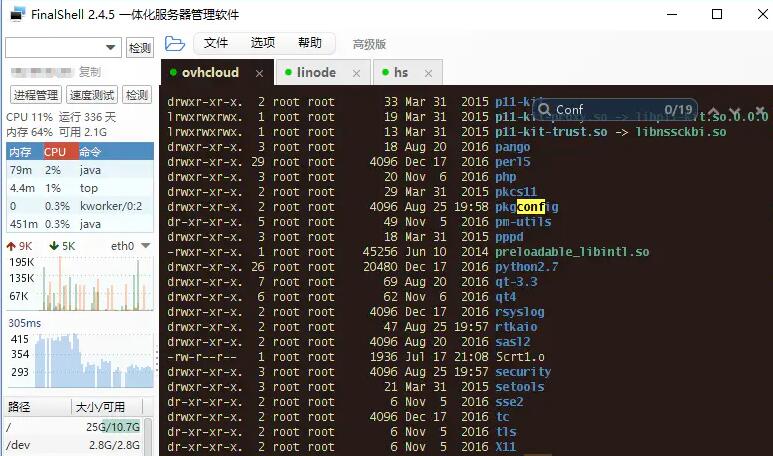Click the 速度测试 button

tap(92, 95)
